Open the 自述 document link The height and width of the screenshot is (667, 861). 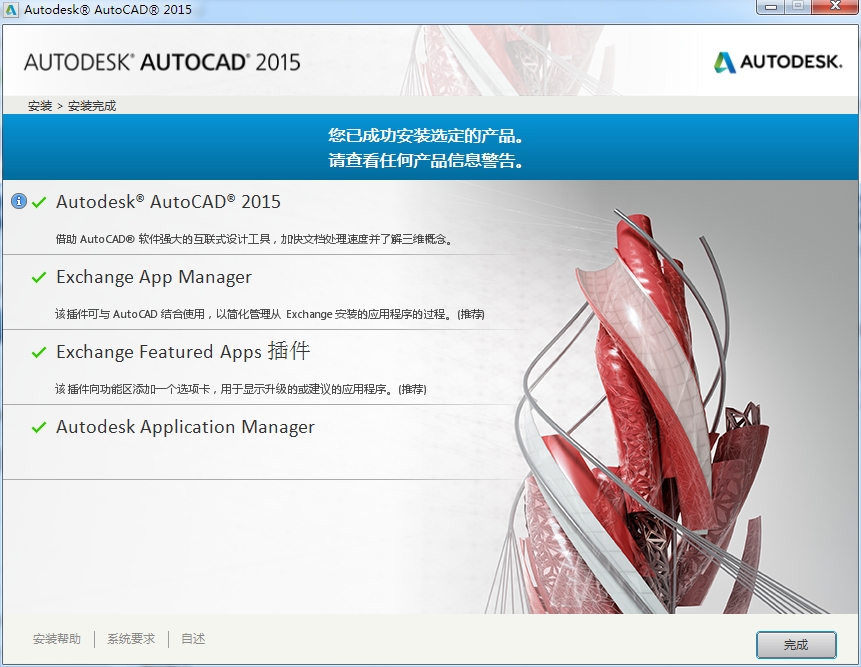(192, 638)
